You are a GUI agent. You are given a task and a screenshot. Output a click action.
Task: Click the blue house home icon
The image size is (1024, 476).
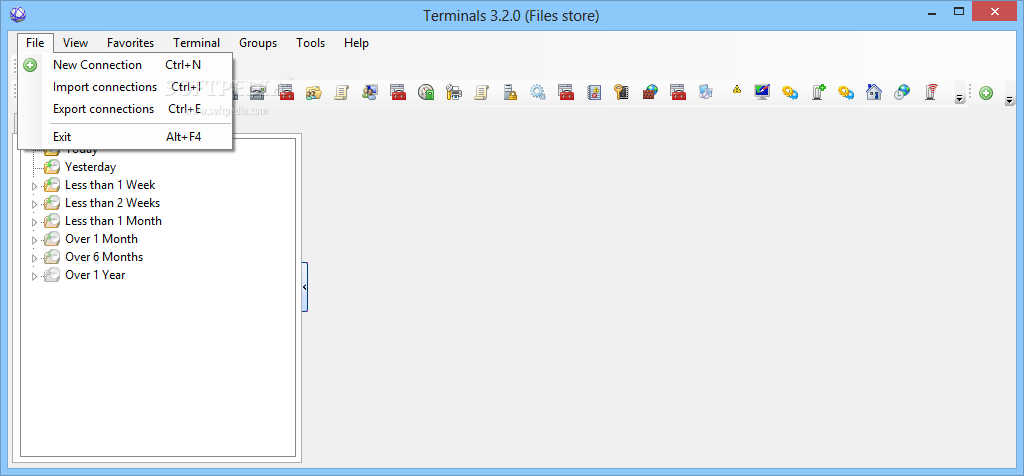pos(874,92)
